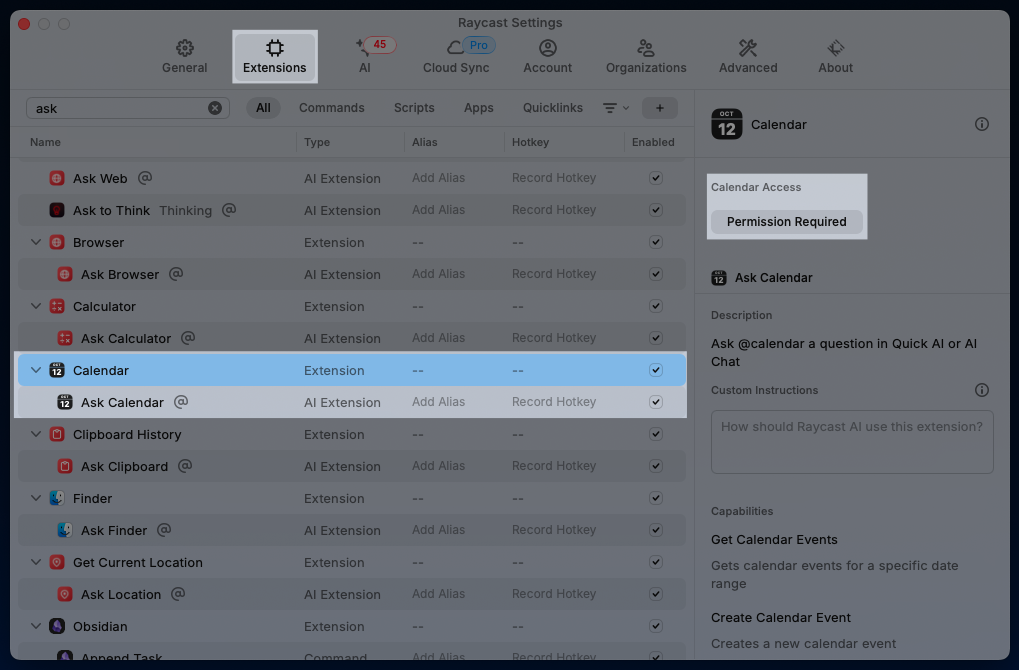This screenshot has width=1019, height=670.
Task: Filter list by Commands
Action: tap(331, 108)
